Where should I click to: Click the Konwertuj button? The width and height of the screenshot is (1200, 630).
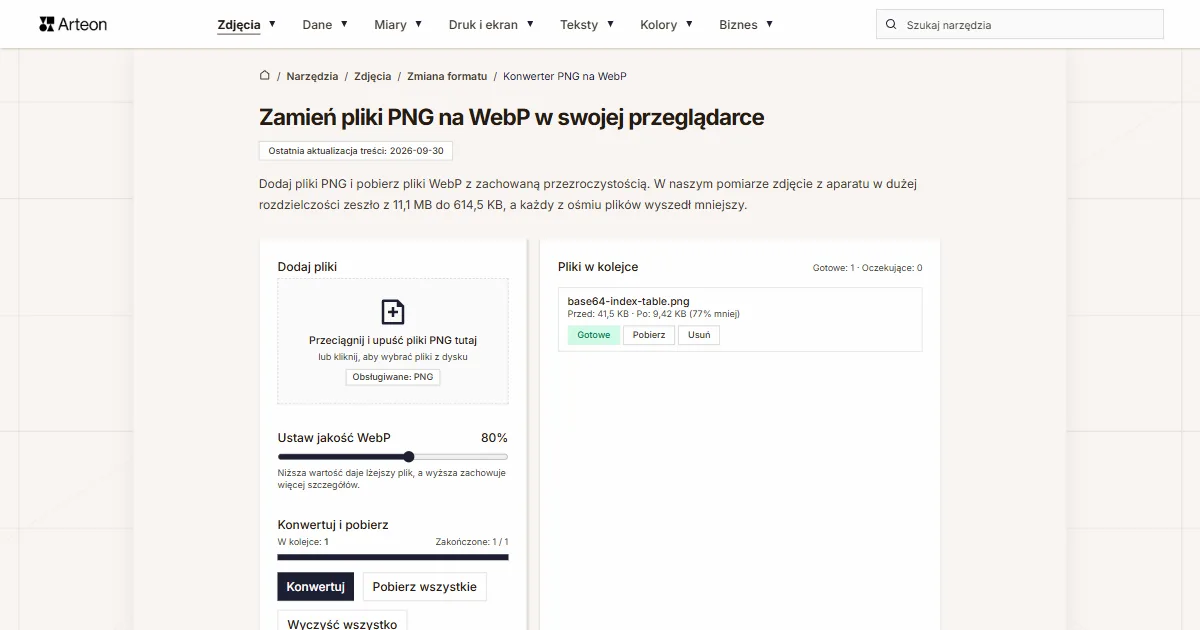[x=316, y=587]
